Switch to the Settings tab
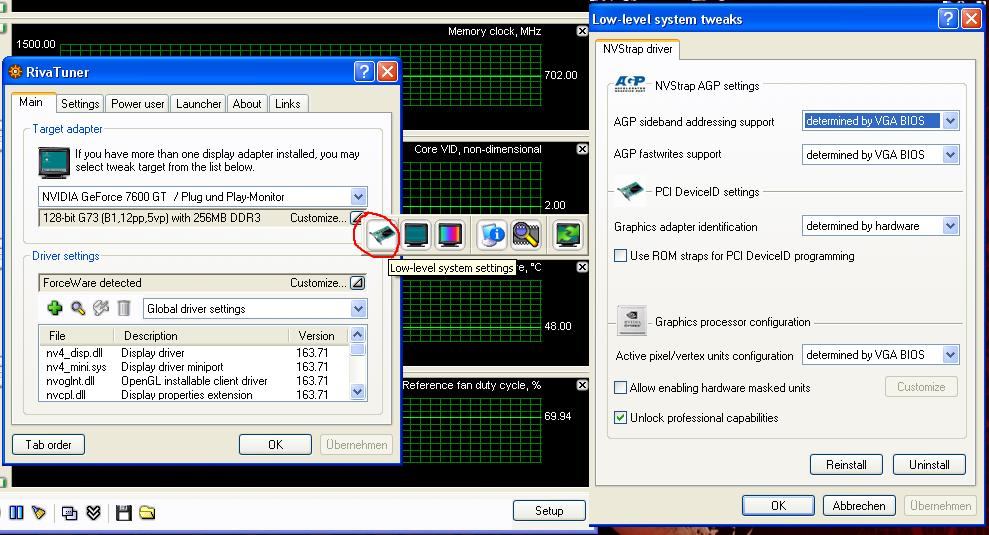The image size is (989, 535). pos(80,103)
